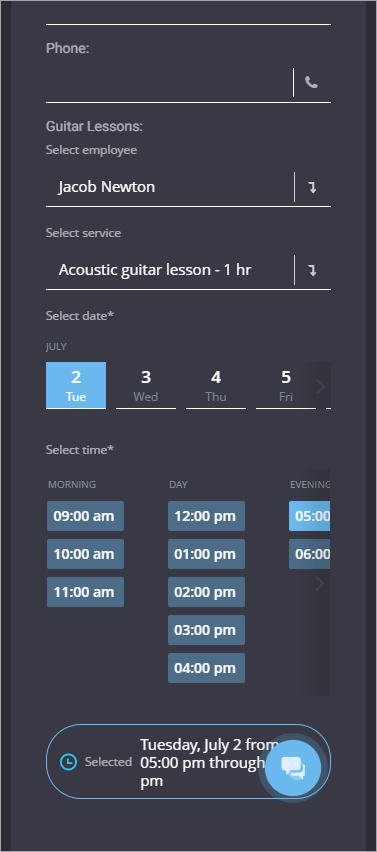Select the 02:00 pm time slot
The width and height of the screenshot is (377, 852).
(206, 592)
